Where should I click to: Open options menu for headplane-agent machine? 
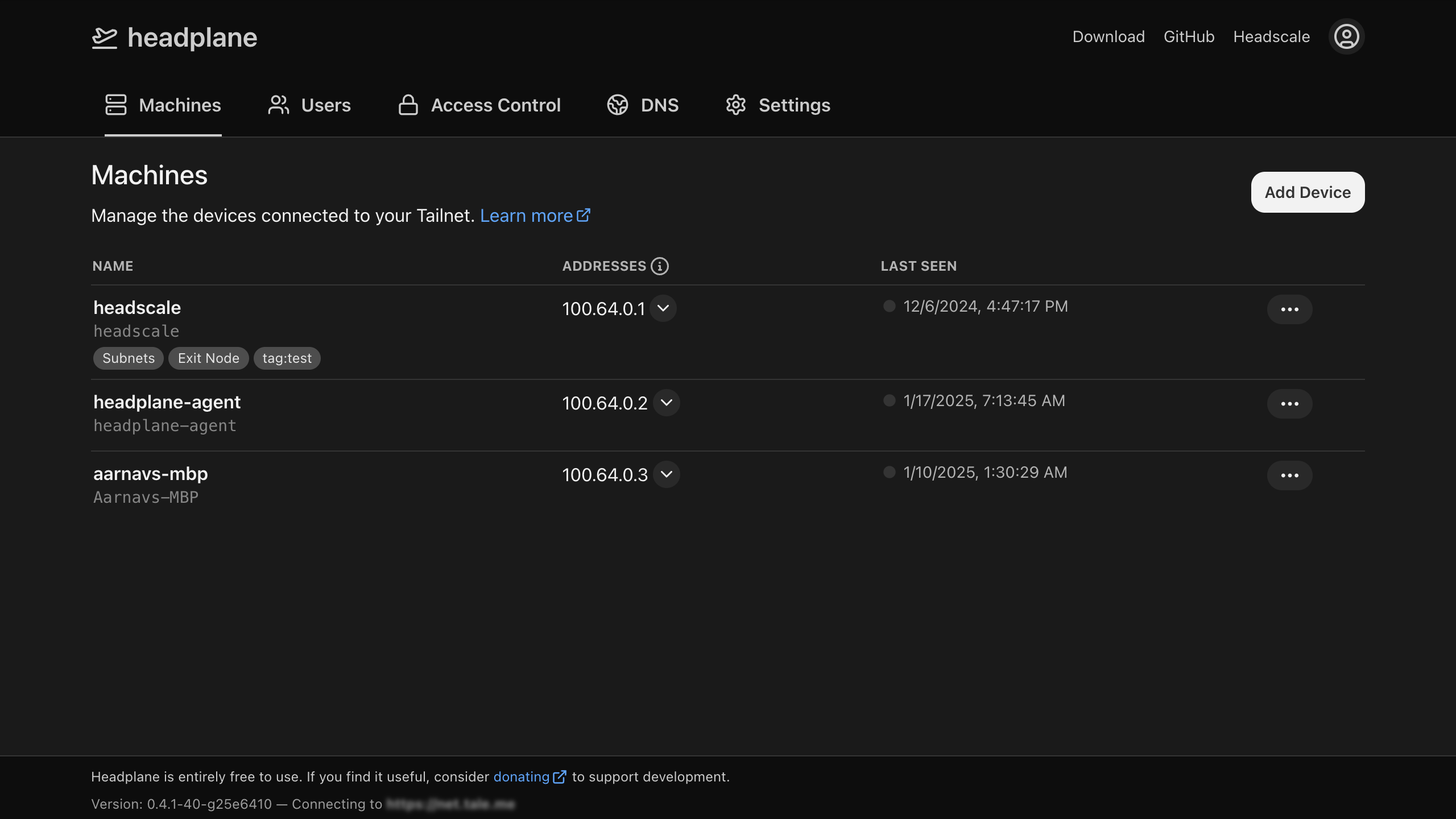point(1289,404)
